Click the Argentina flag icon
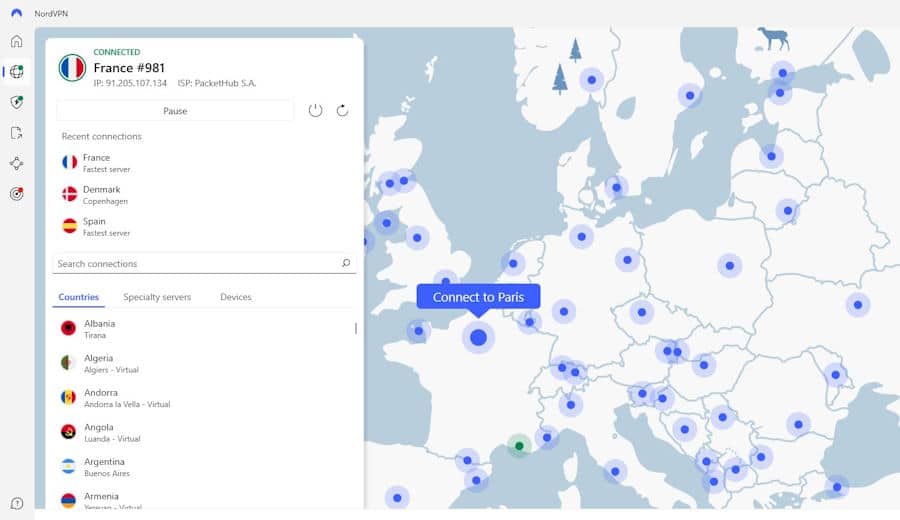Image resolution: width=900 pixels, height=520 pixels. tap(68, 466)
